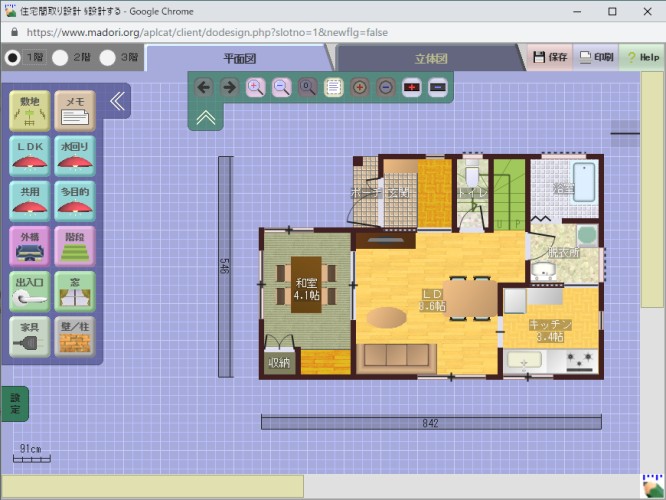Click the redo right arrow icon
The height and width of the screenshot is (500, 666).
[229, 87]
